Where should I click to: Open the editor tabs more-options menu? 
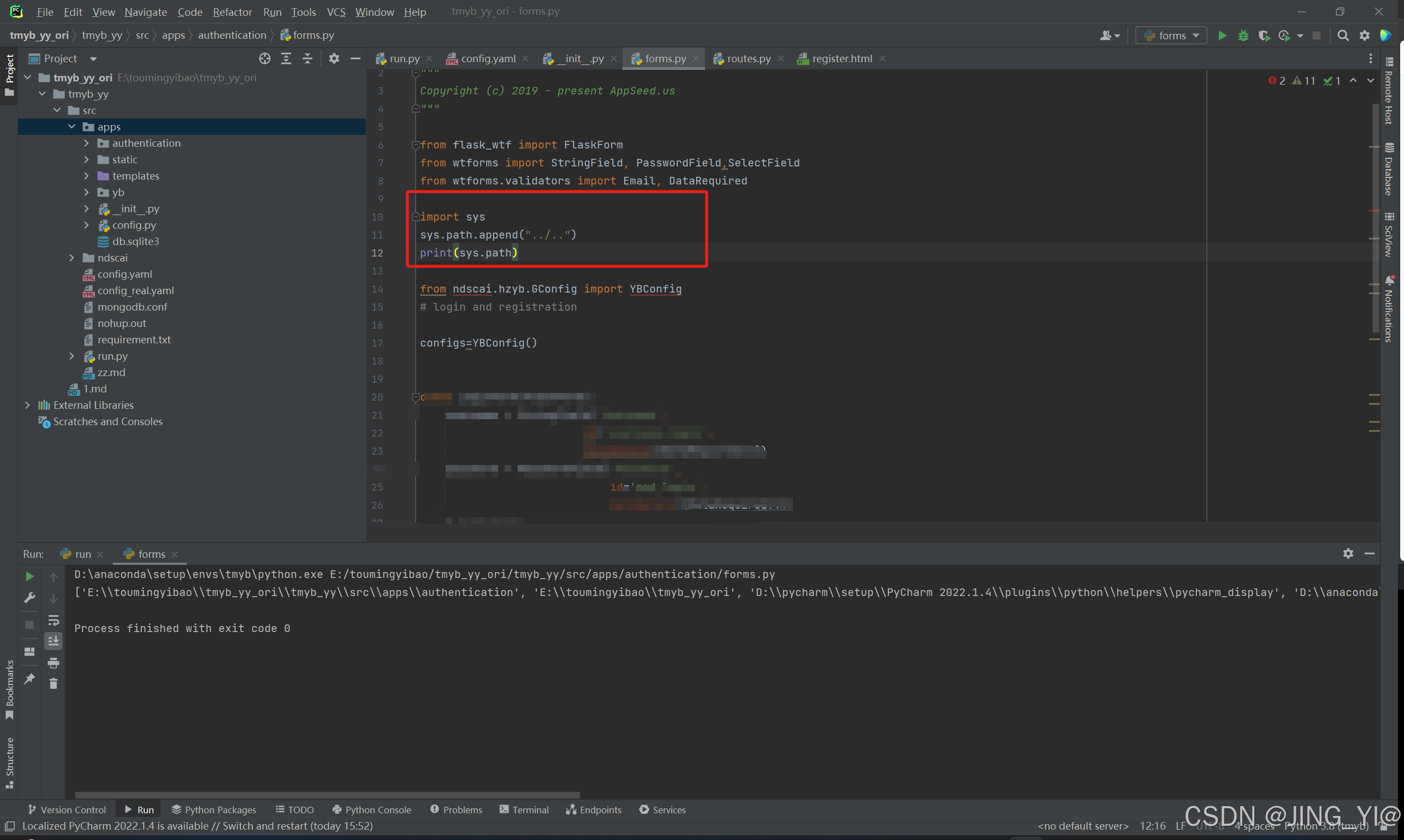(1371, 58)
